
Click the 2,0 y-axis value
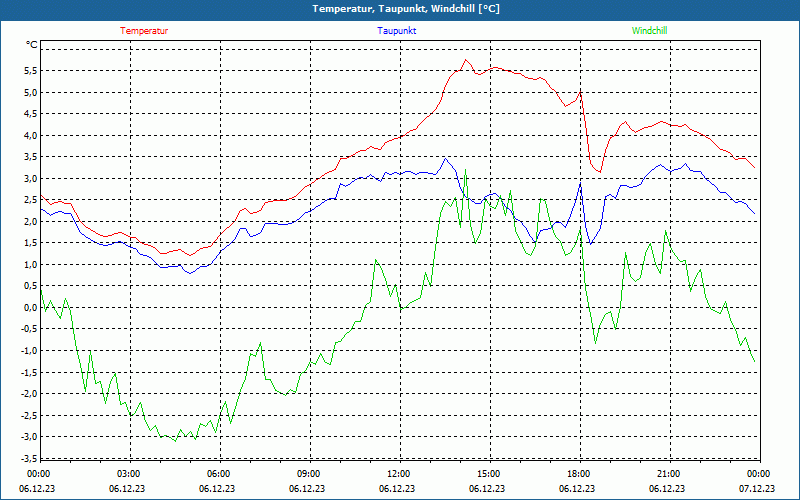pyautogui.click(x=31, y=221)
